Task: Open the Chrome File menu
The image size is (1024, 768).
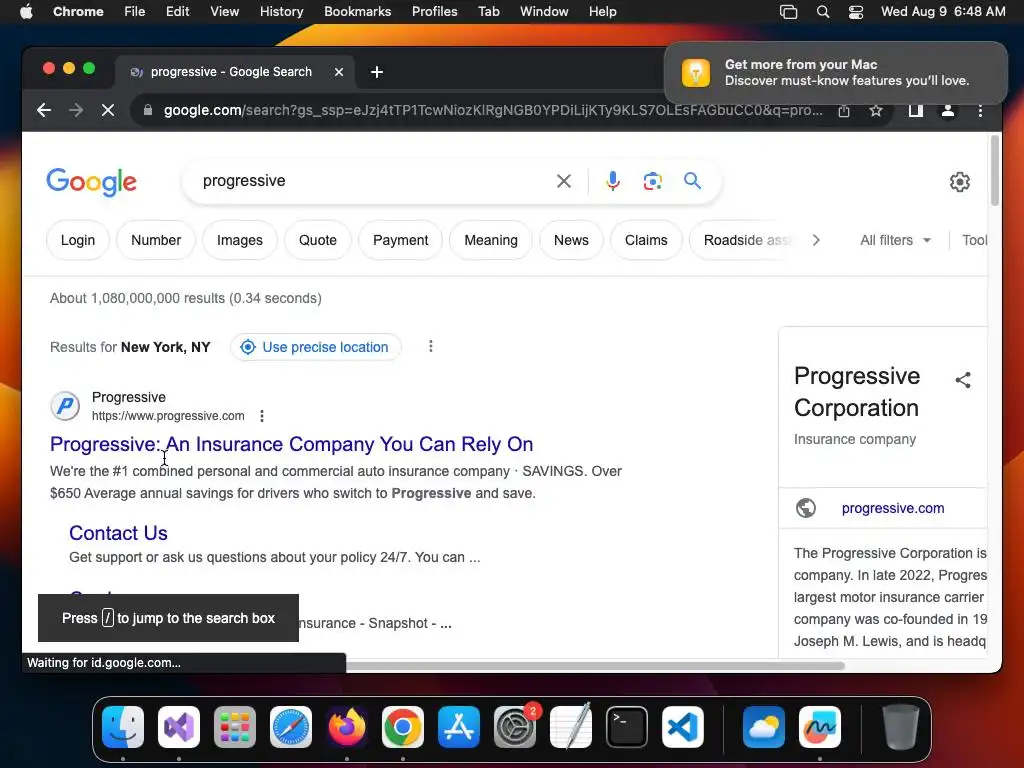Action: (135, 12)
